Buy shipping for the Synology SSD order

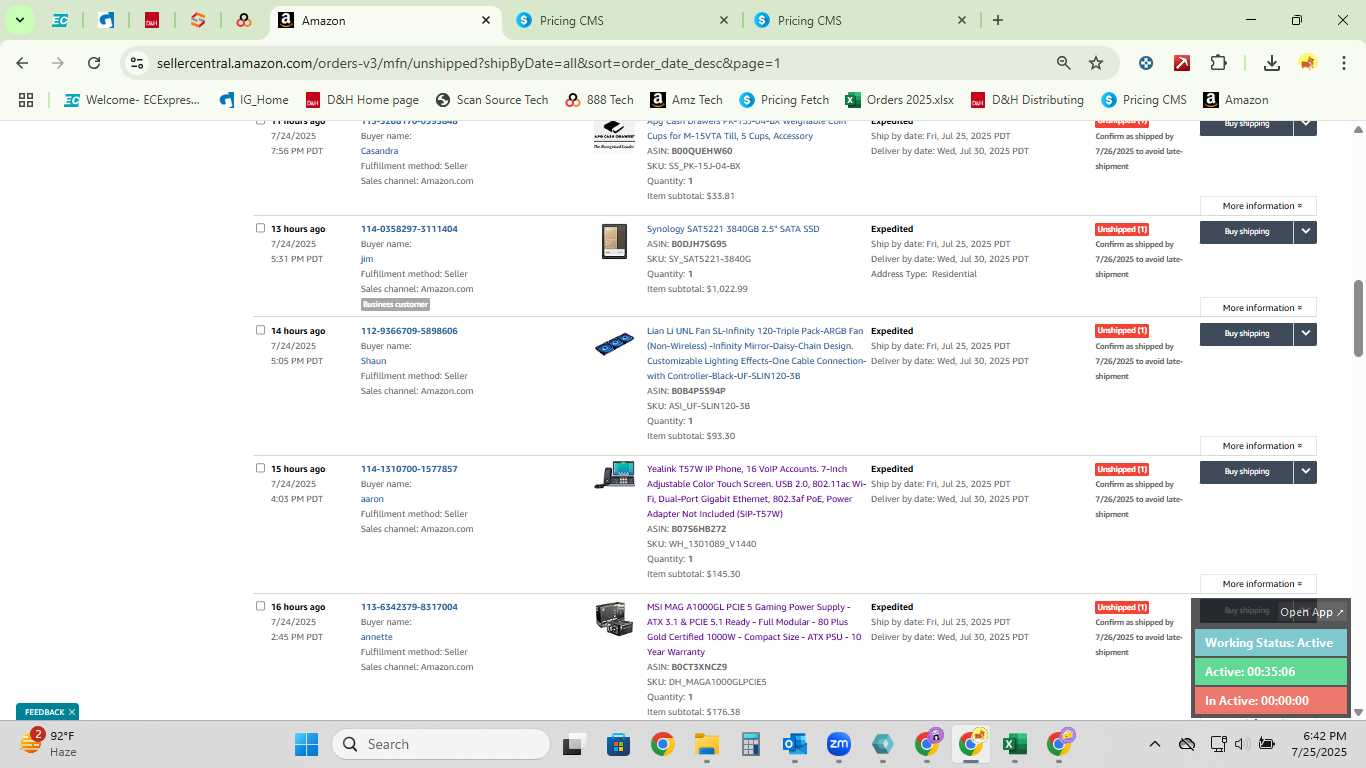point(1246,231)
